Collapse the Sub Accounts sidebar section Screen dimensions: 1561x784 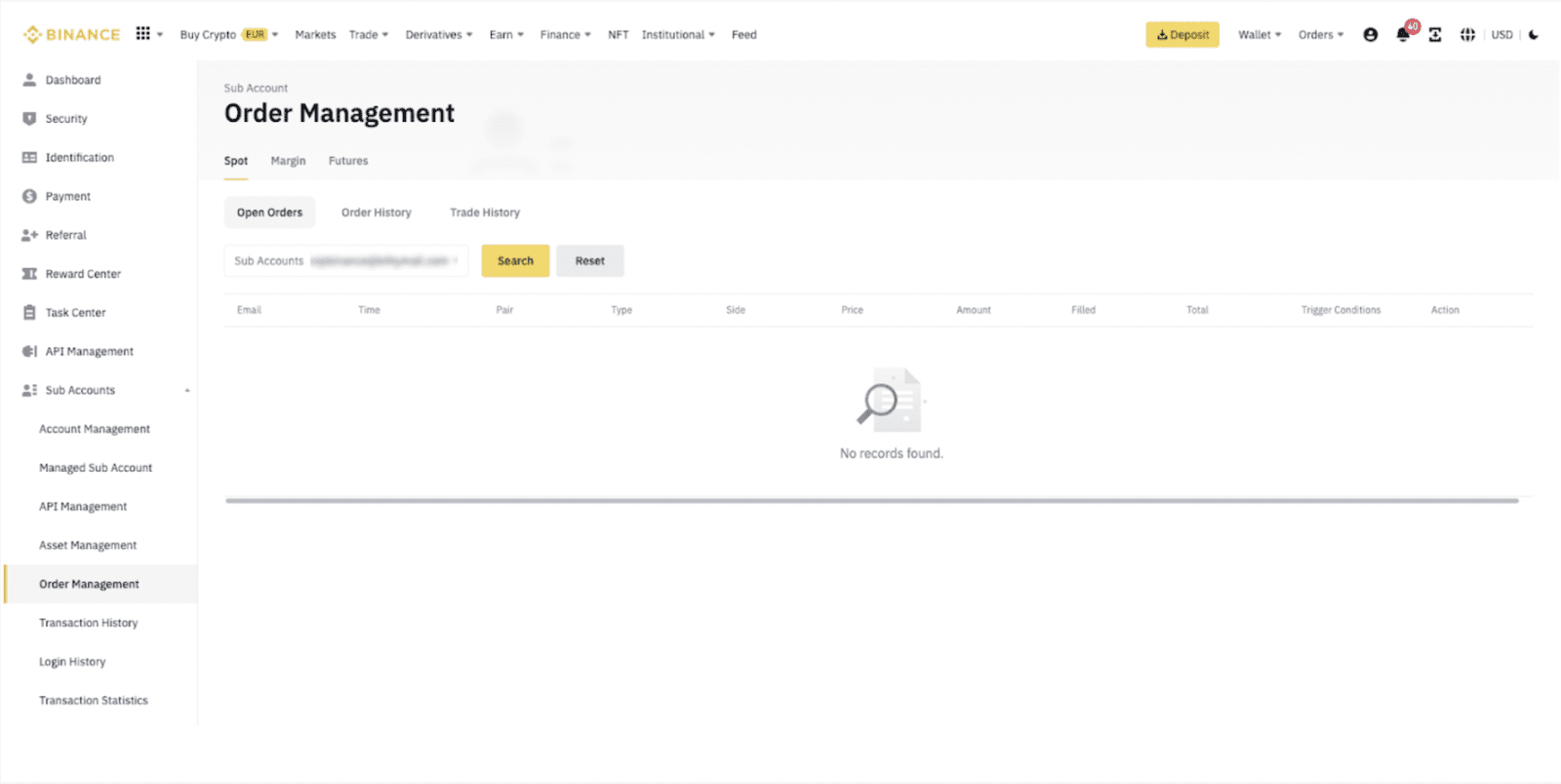(187, 391)
